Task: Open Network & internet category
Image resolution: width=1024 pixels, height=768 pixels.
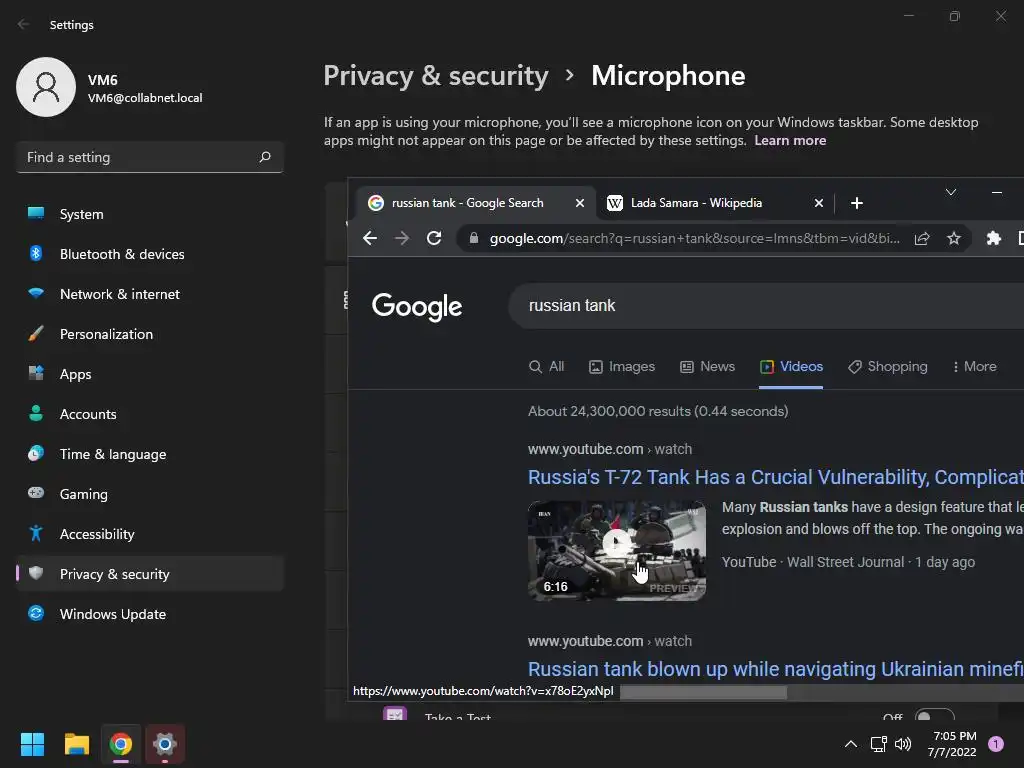Action: pos(150,294)
